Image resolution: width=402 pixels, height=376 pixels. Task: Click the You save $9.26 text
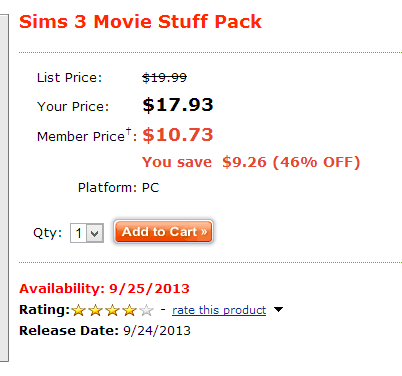click(x=204, y=162)
